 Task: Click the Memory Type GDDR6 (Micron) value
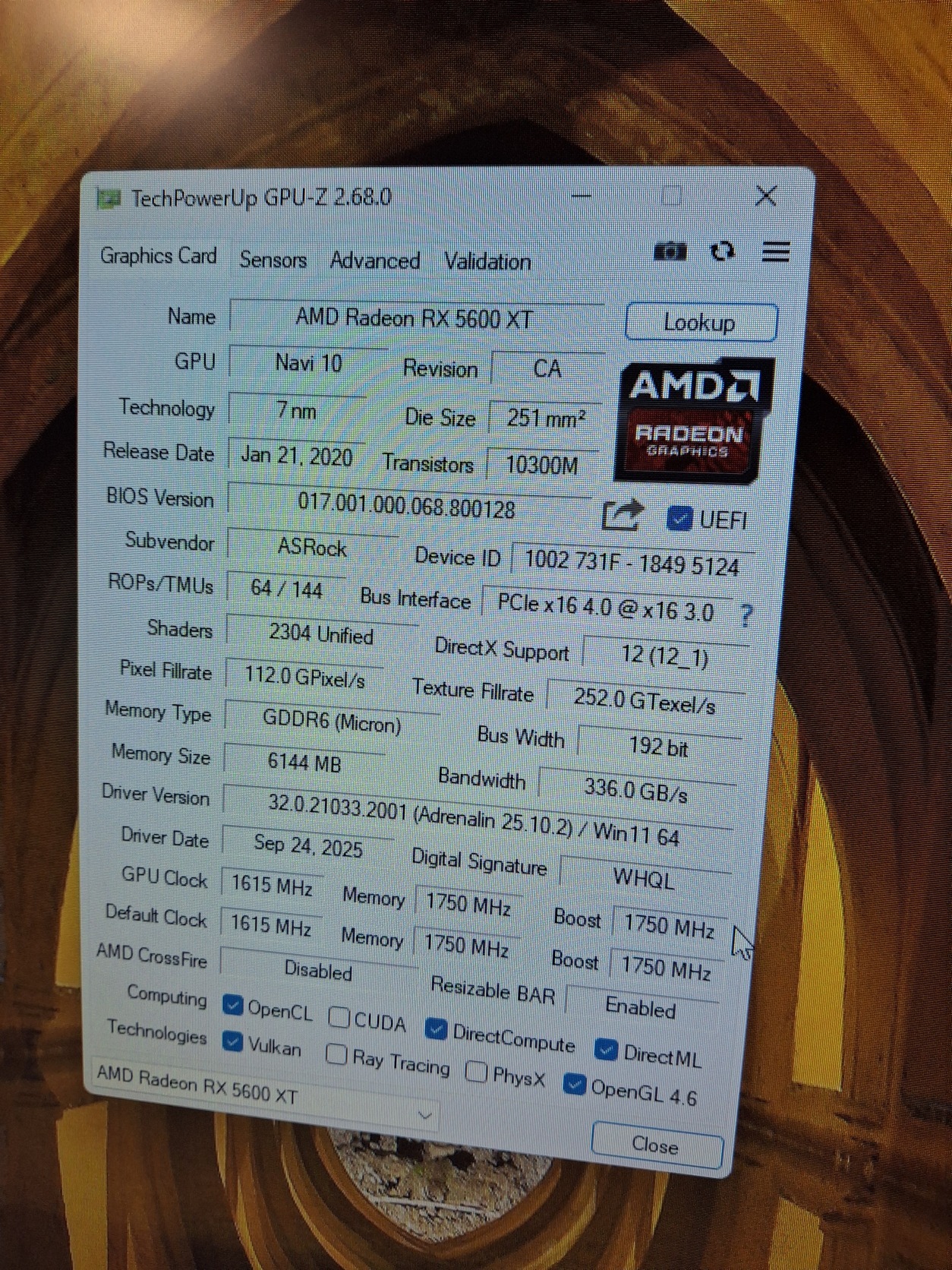332,720
